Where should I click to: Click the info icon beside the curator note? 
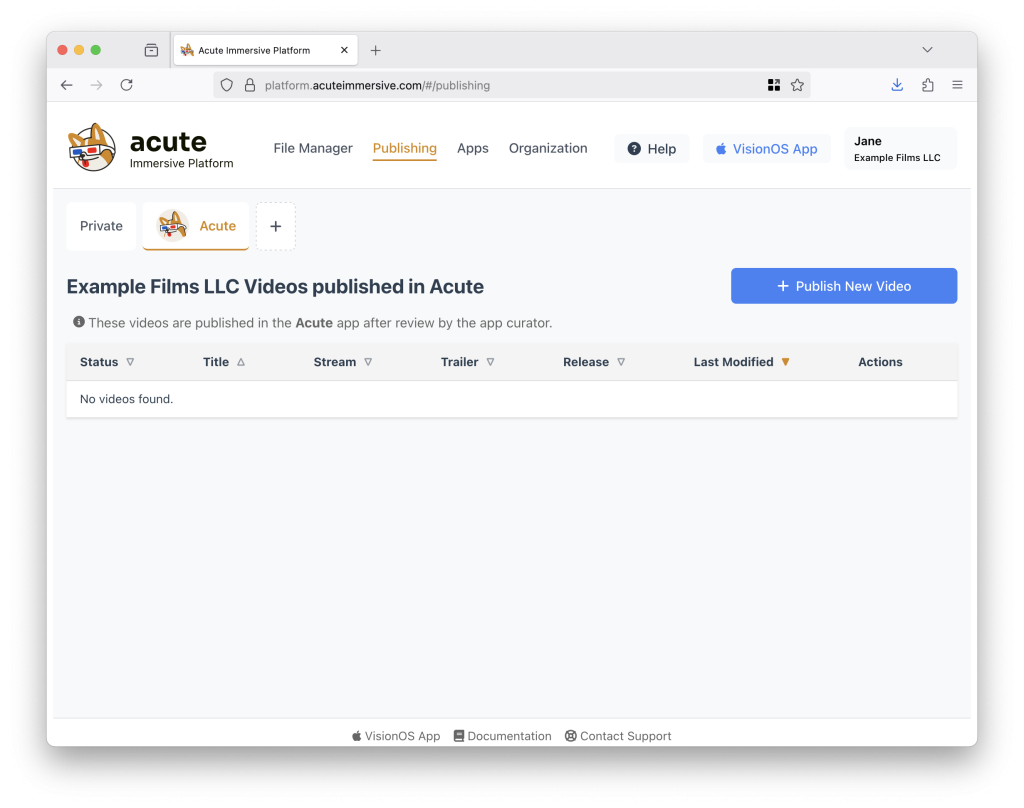click(79, 322)
